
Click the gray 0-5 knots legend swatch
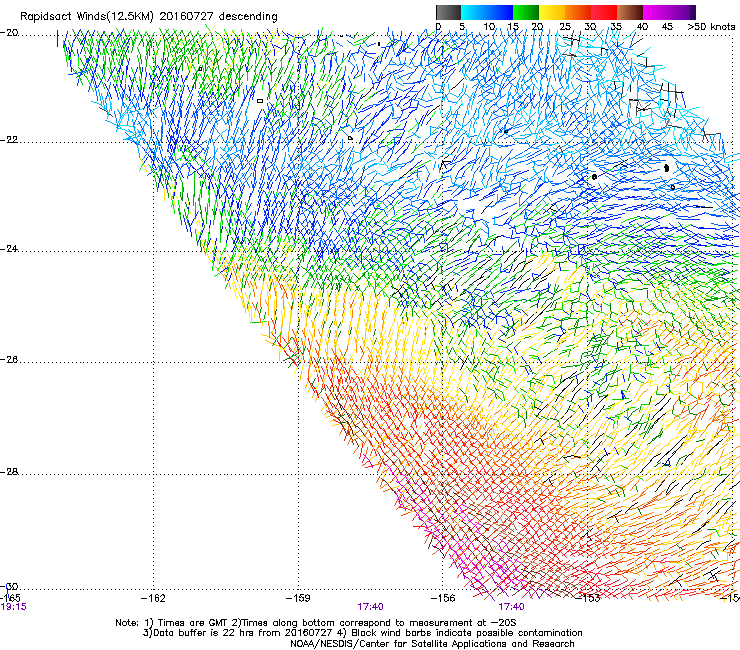pos(448,12)
